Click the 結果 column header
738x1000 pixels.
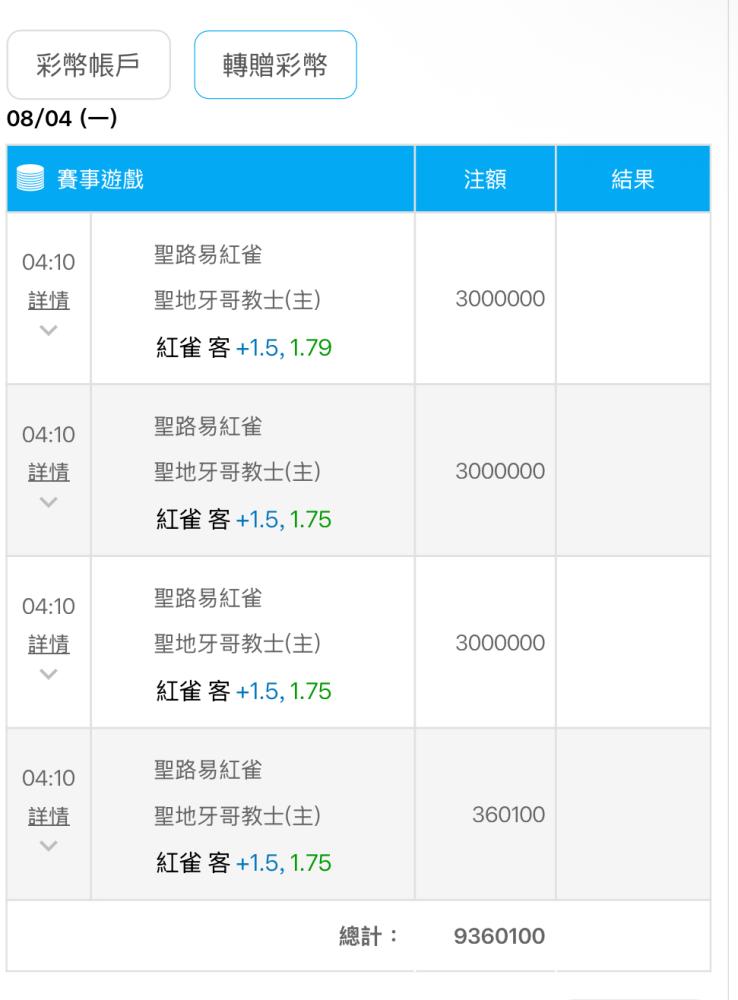[633, 179]
